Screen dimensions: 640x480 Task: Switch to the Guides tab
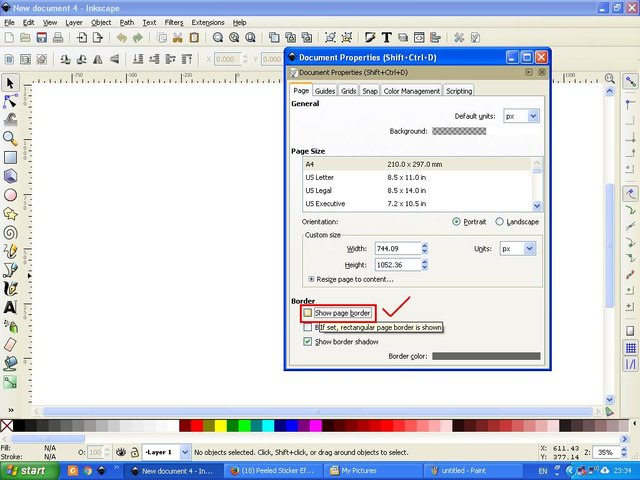click(x=325, y=91)
